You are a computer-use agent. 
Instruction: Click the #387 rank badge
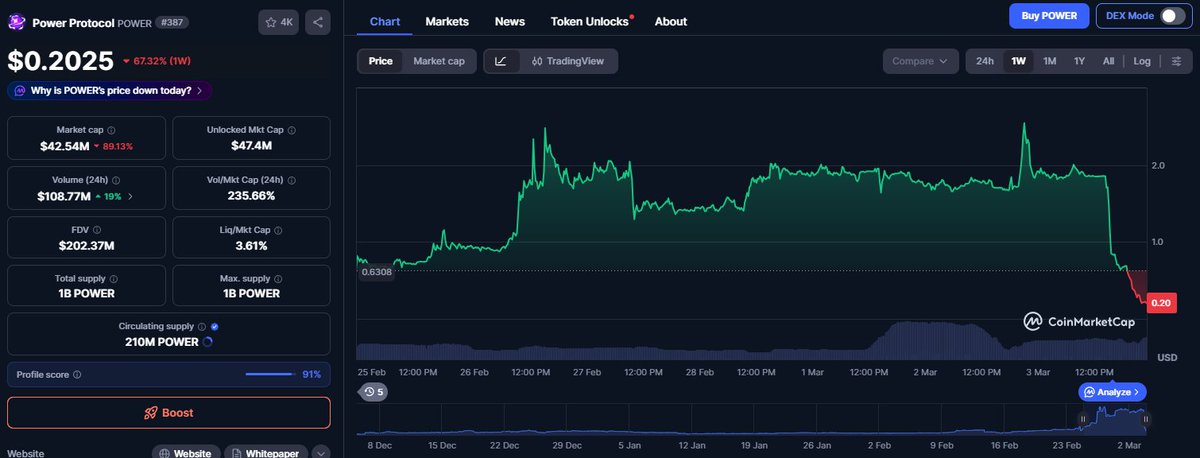click(x=171, y=22)
